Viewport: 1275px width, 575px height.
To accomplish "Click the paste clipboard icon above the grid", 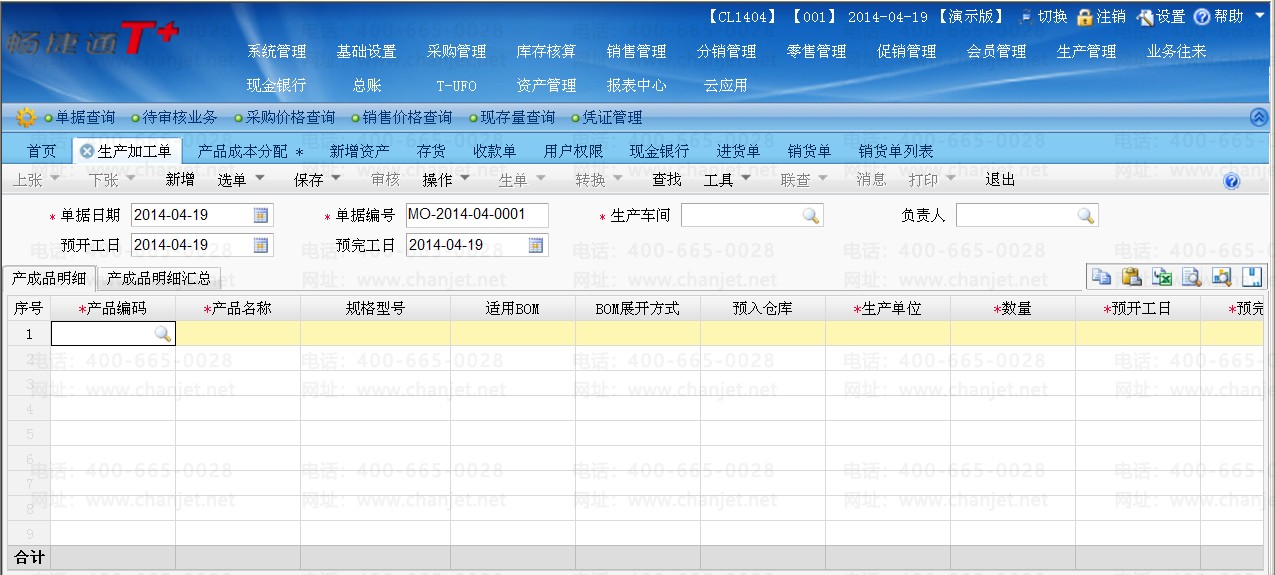I will click(1131, 277).
